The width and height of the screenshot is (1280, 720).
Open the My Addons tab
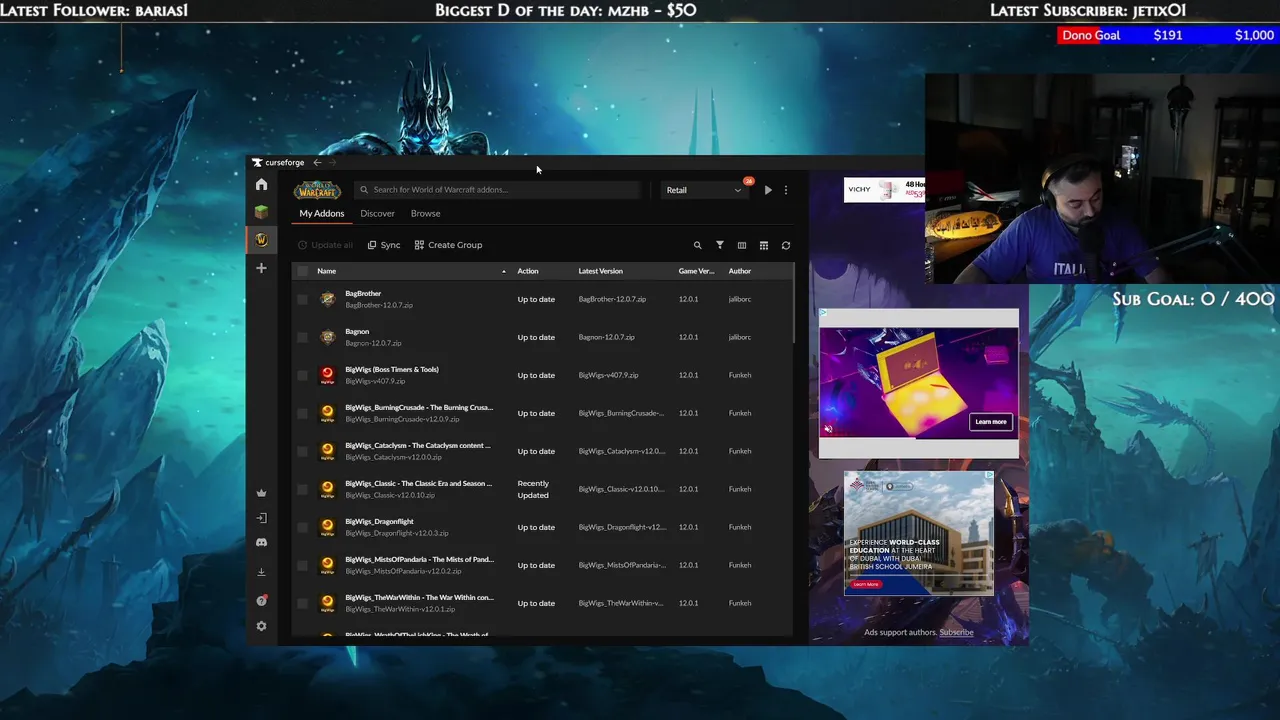tap(322, 213)
